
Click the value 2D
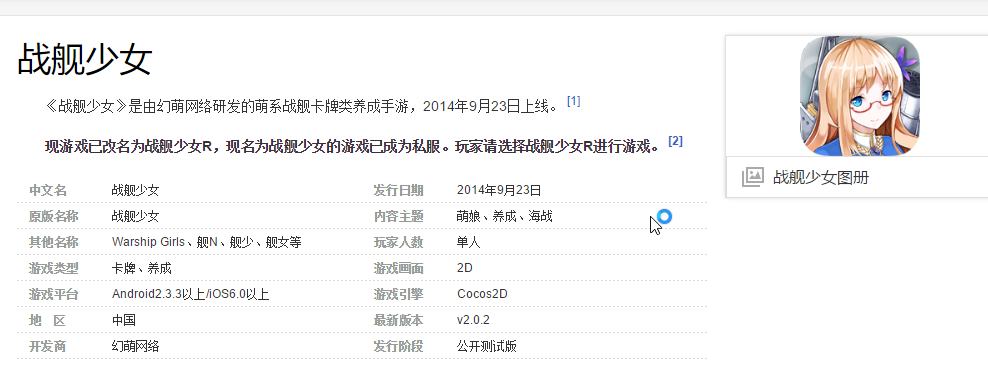pos(465,268)
